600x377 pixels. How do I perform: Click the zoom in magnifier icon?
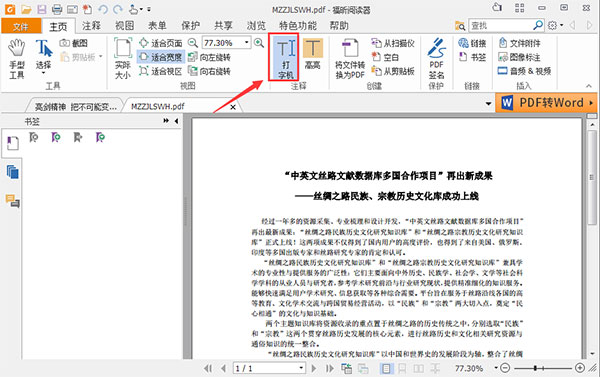click(x=259, y=42)
